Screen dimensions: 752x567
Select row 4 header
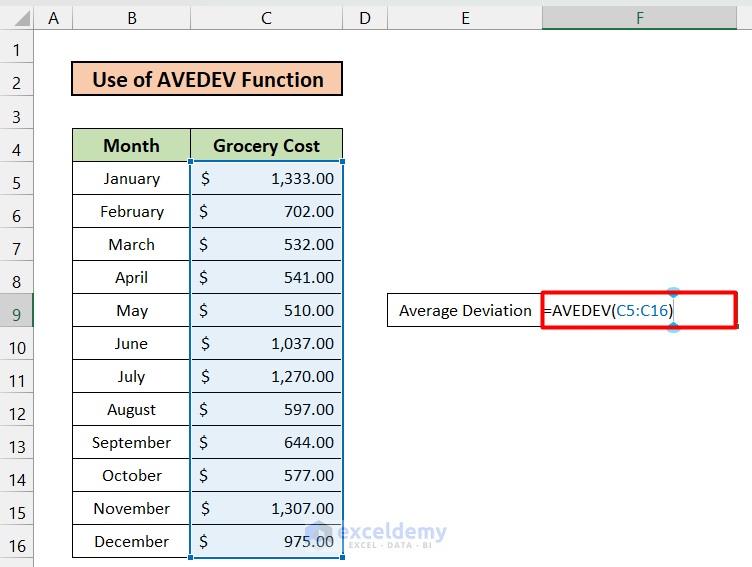click(x=17, y=150)
